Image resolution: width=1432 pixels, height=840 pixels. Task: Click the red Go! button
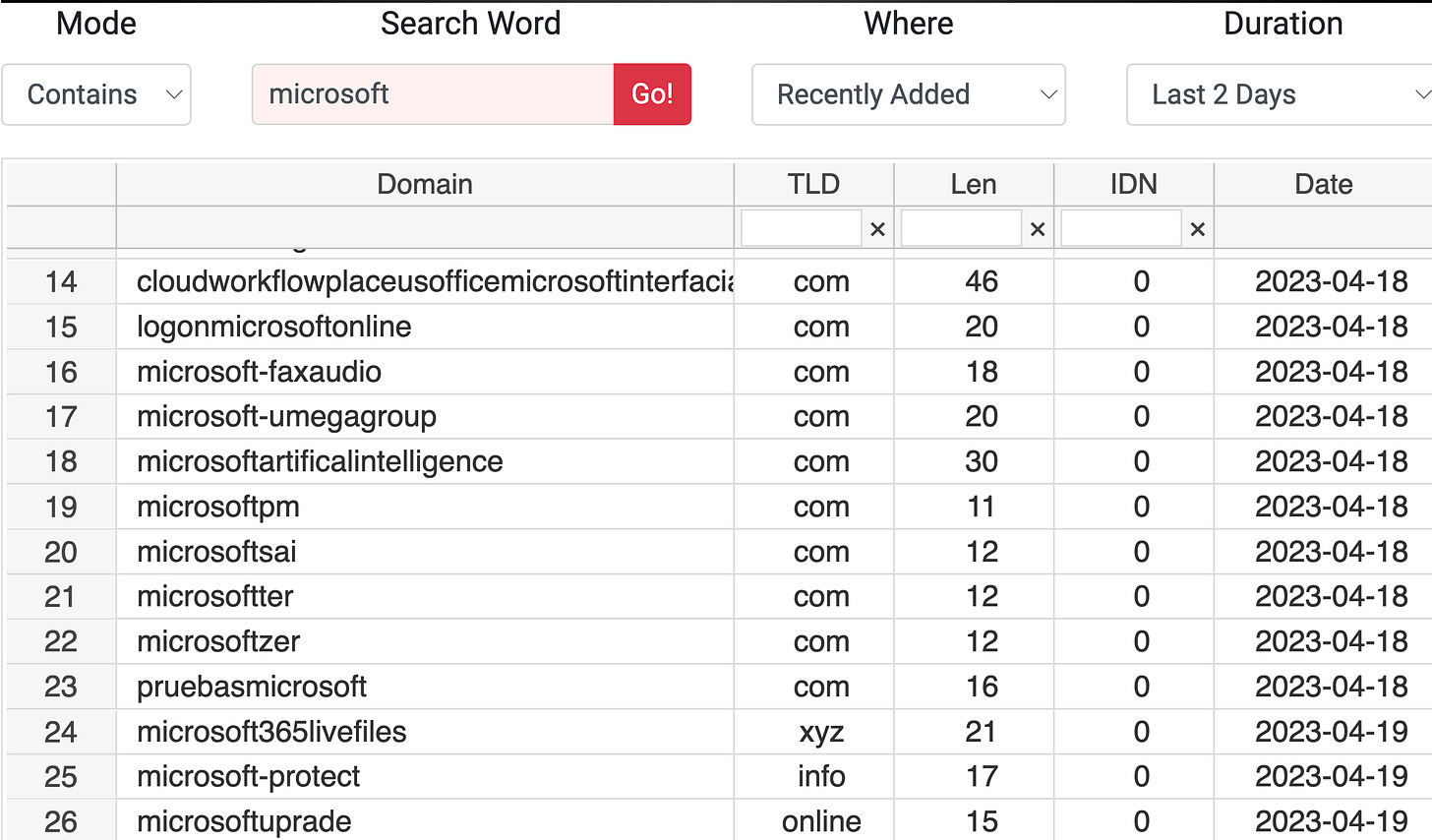pyautogui.click(x=652, y=94)
